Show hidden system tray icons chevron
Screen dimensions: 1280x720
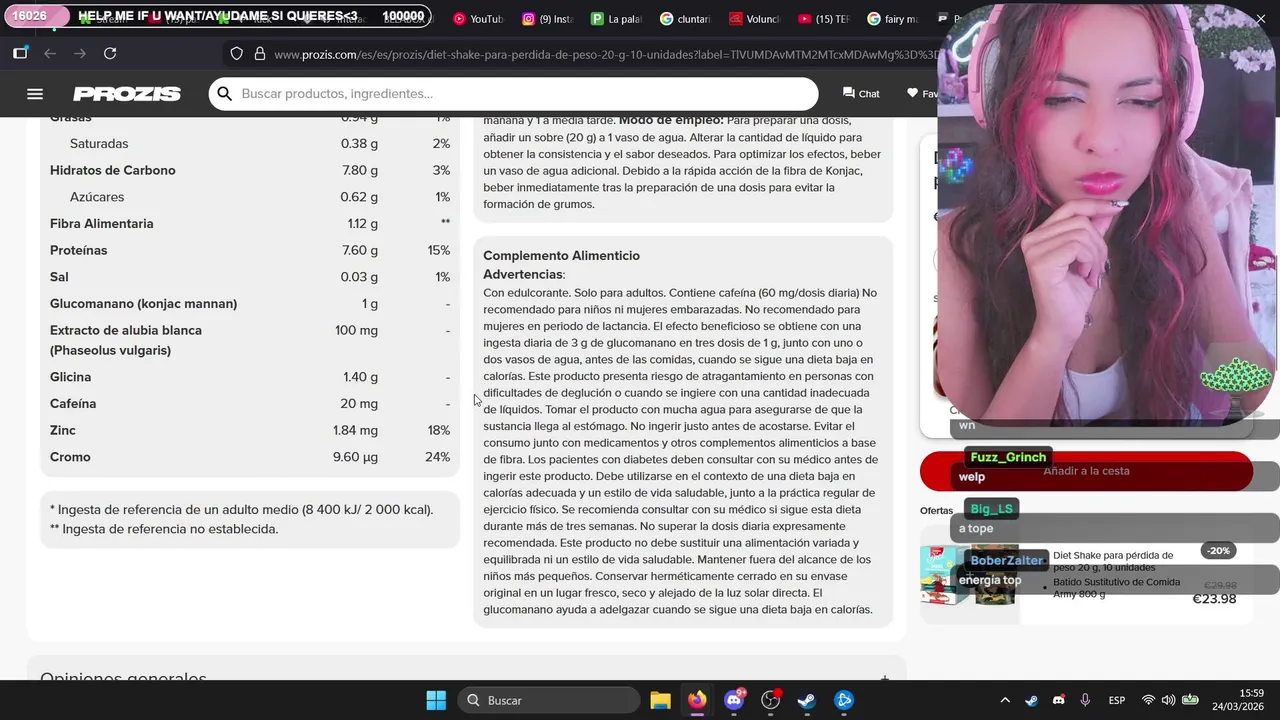pos(1005,700)
